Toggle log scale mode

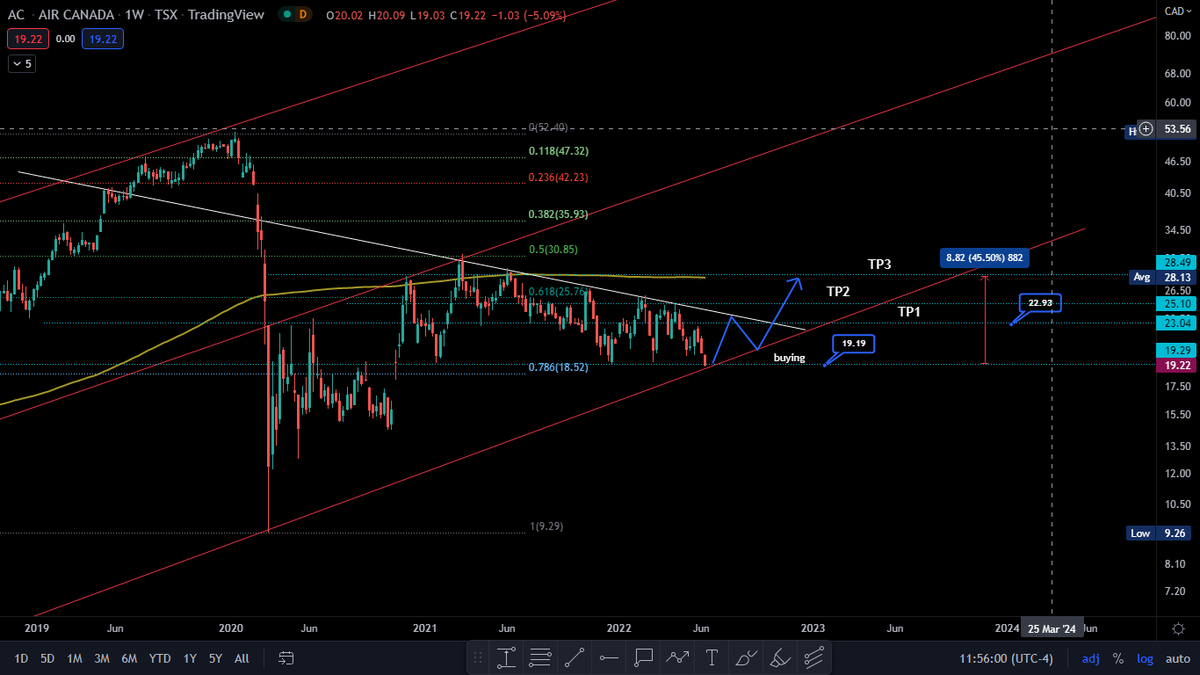[1144, 659]
